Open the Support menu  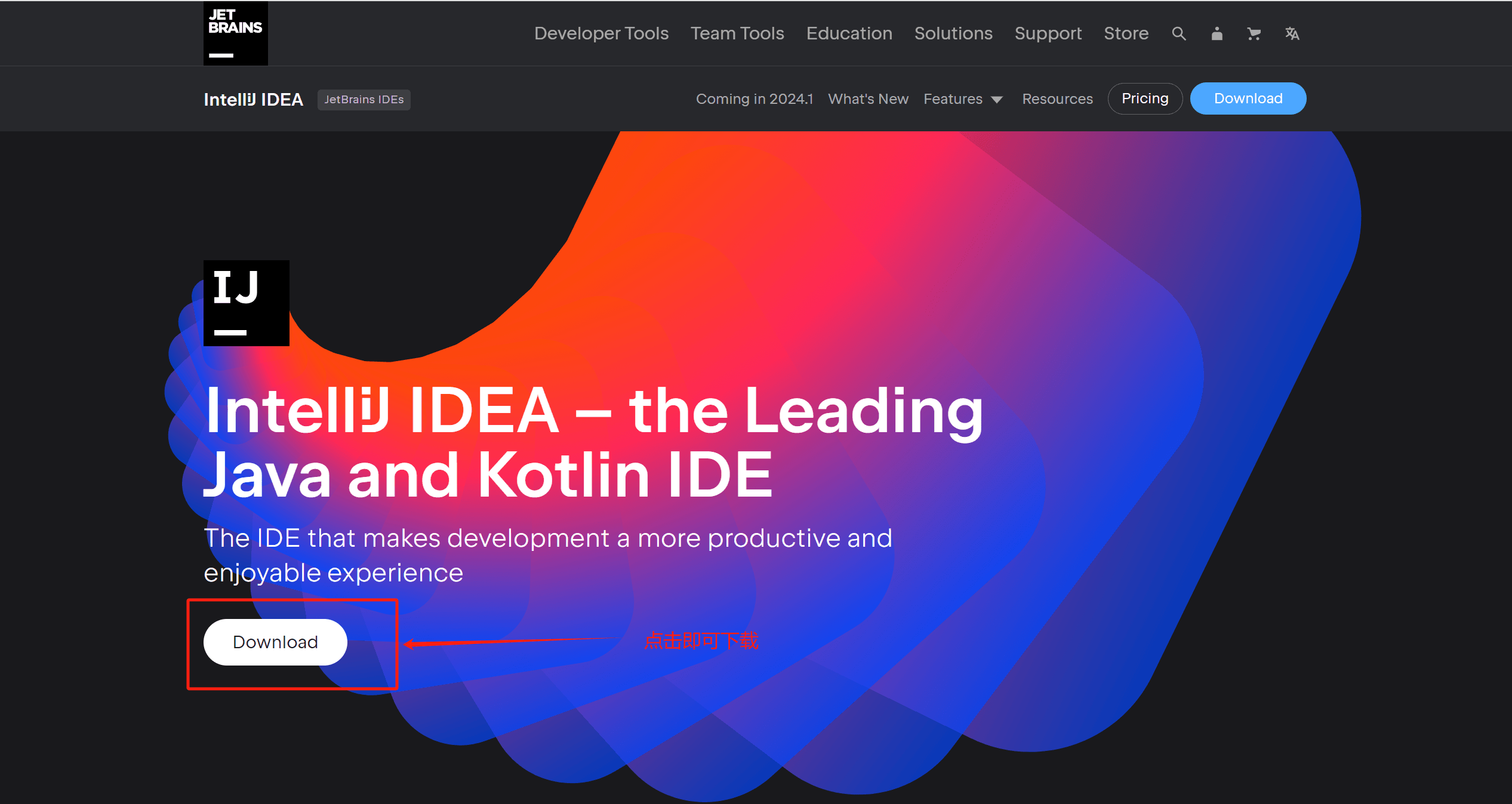point(1048,33)
